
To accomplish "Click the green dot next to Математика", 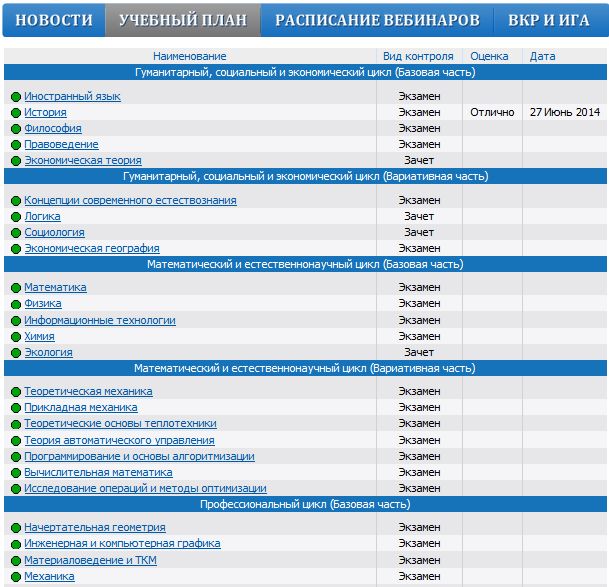I will [x=16, y=288].
